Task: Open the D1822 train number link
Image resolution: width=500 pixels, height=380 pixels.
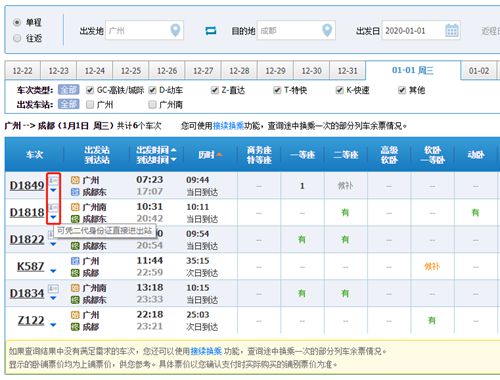Action: pyautogui.click(x=27, y=240)
